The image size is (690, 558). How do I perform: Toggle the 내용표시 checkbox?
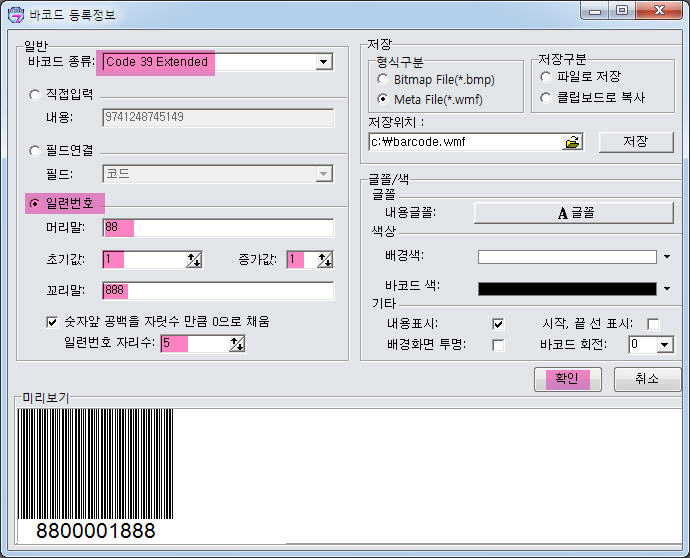point(498,324)
